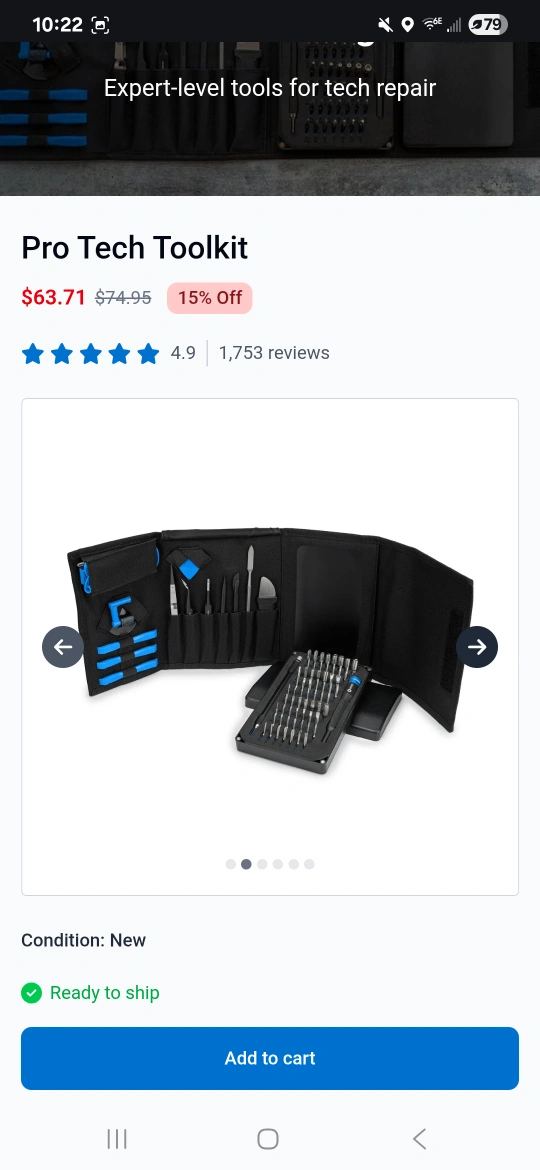Select the third carousel dot indicator
Image resolution: width=540 pixels, height=1170 pixels.
point(262,864)
